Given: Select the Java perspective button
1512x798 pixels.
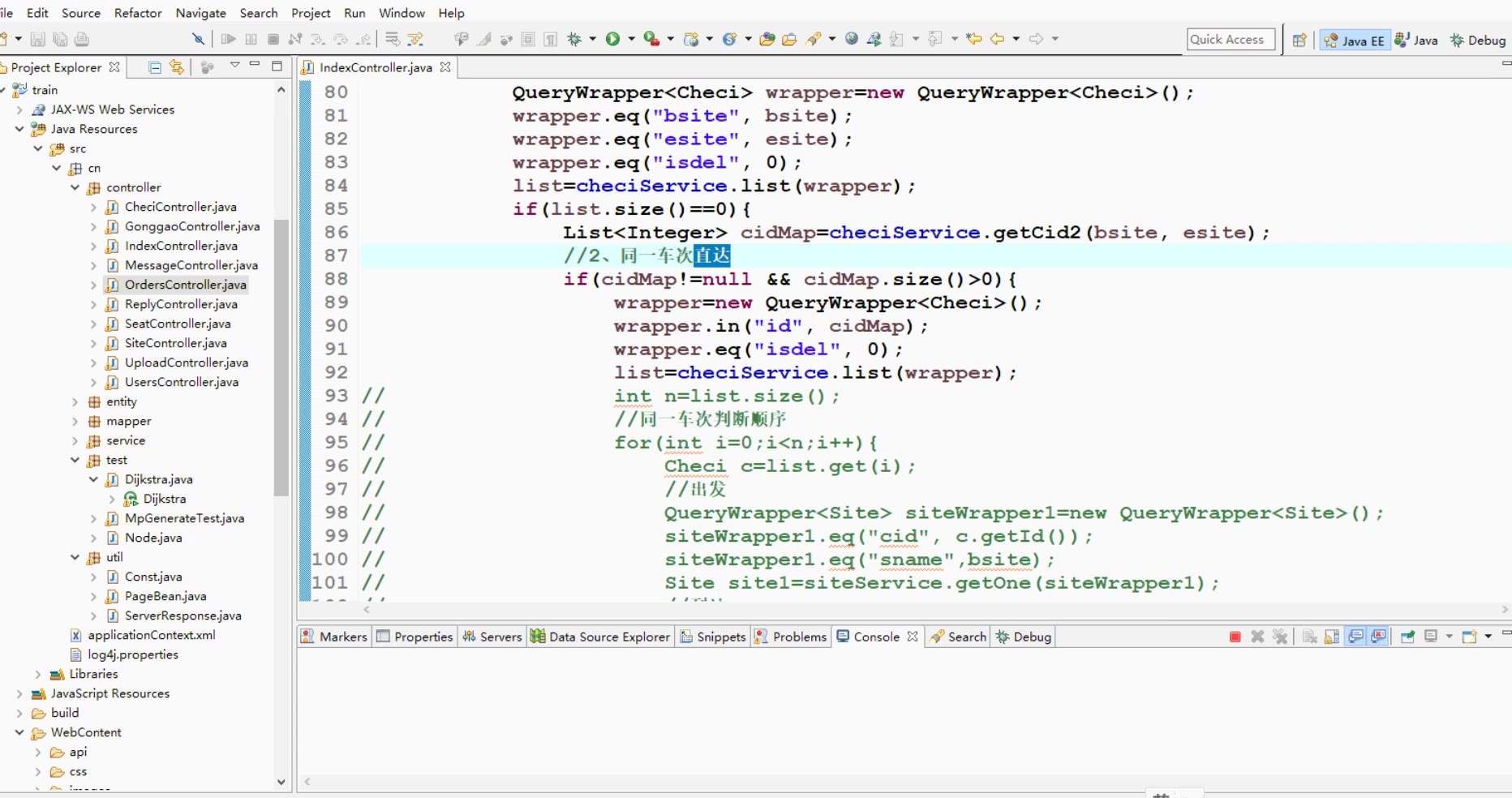Looking at the screenshot, I should point(1417,41).
